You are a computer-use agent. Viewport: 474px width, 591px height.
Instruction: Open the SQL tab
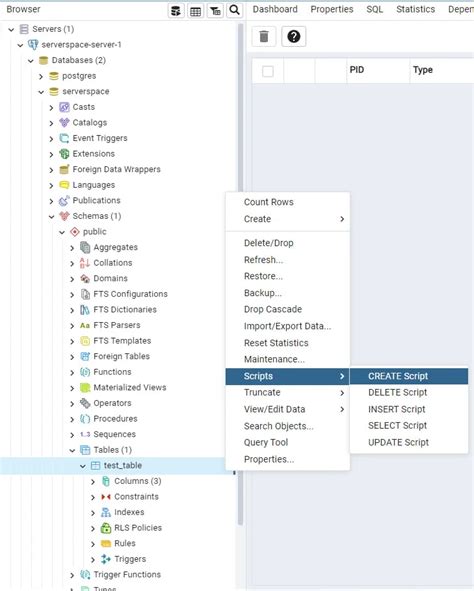[375, 9]
